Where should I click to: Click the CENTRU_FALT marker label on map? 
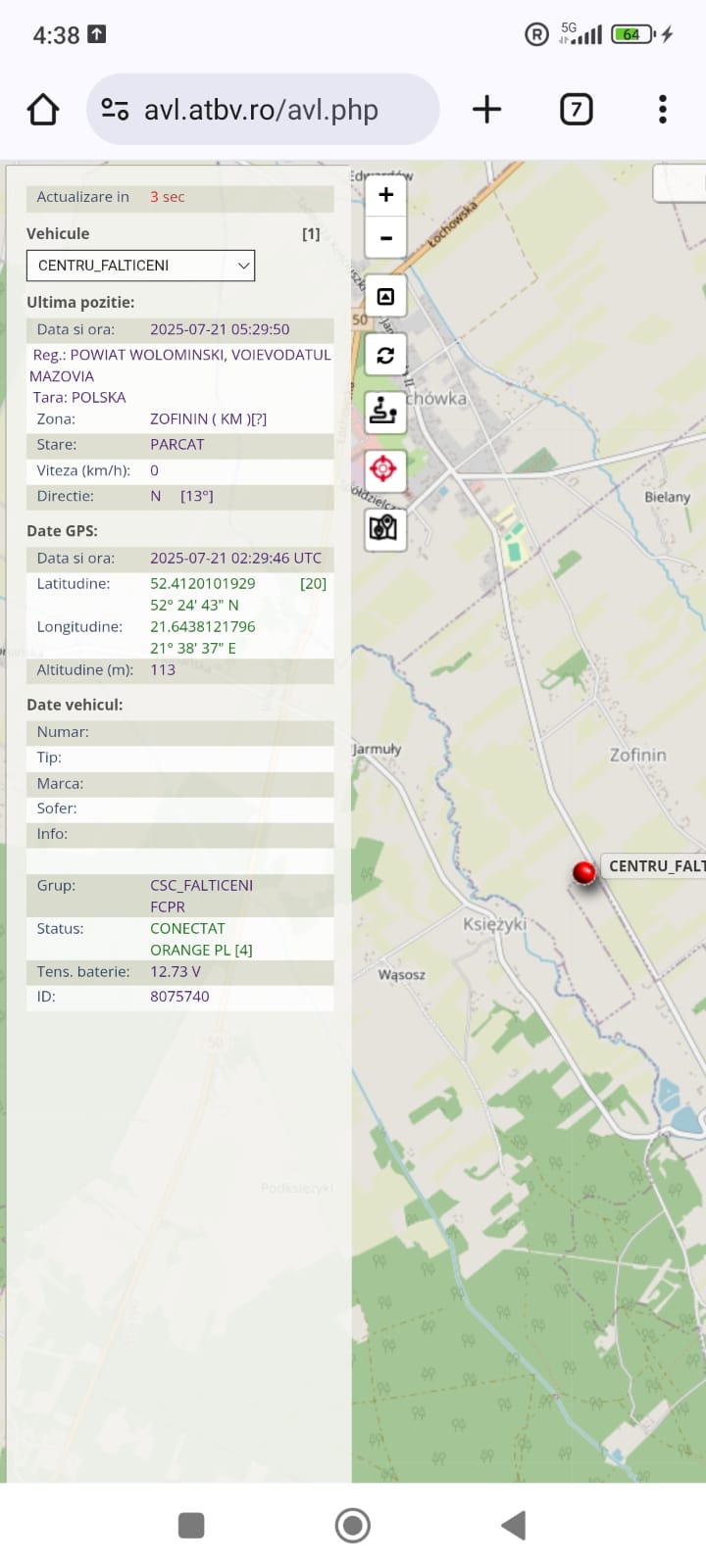coord(653,866)
